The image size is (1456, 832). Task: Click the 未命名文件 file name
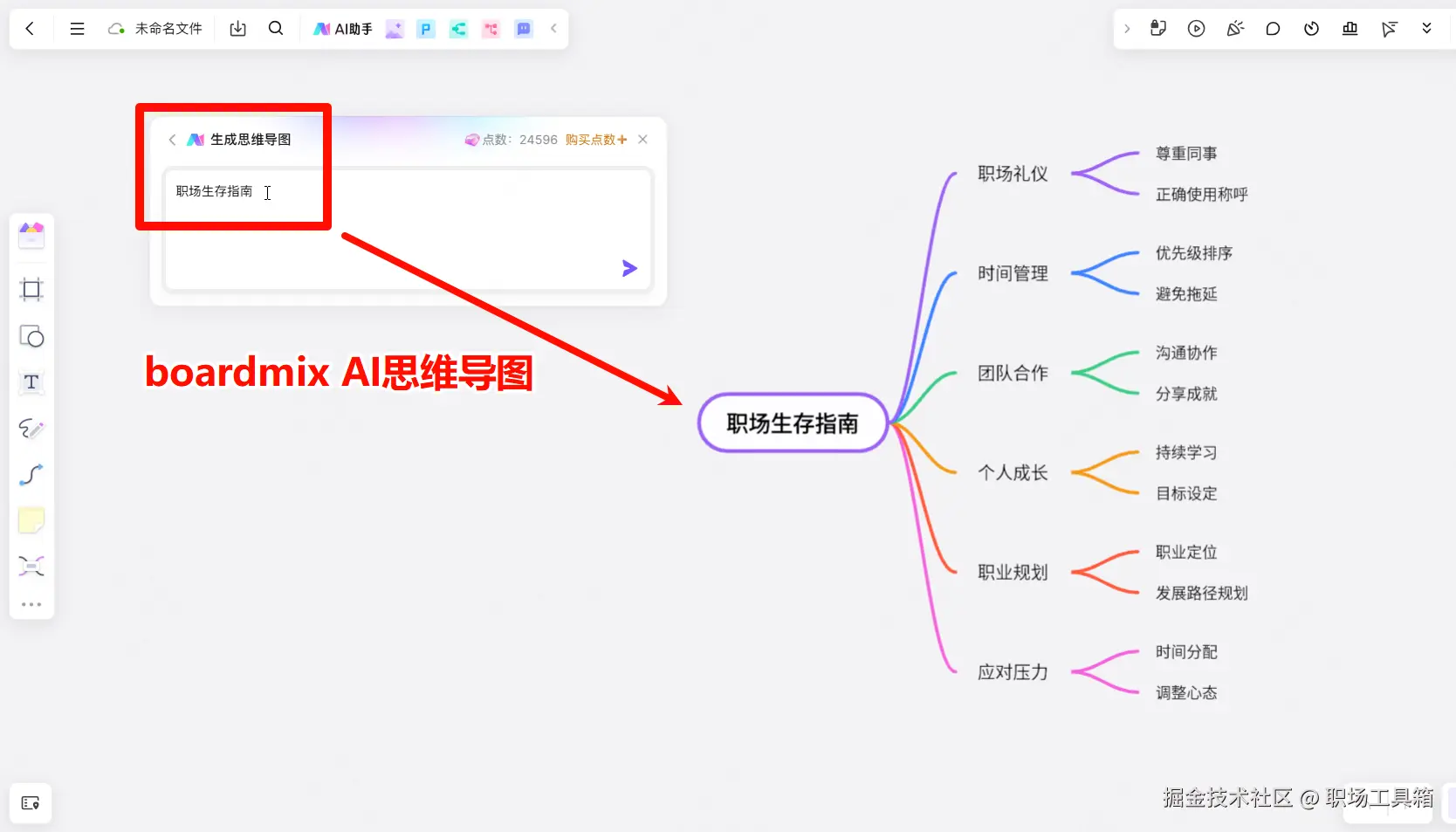point(168,29)
